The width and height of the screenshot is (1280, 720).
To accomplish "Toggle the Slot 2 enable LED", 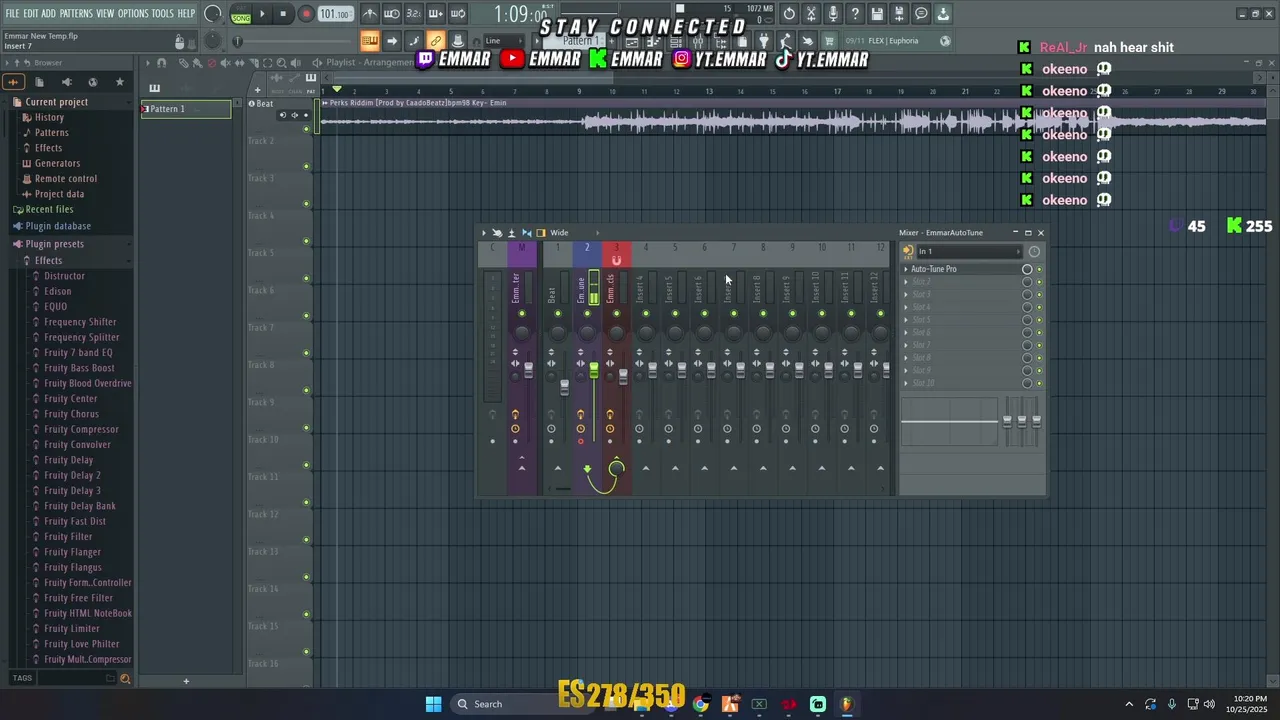I will click(1039, 282).
